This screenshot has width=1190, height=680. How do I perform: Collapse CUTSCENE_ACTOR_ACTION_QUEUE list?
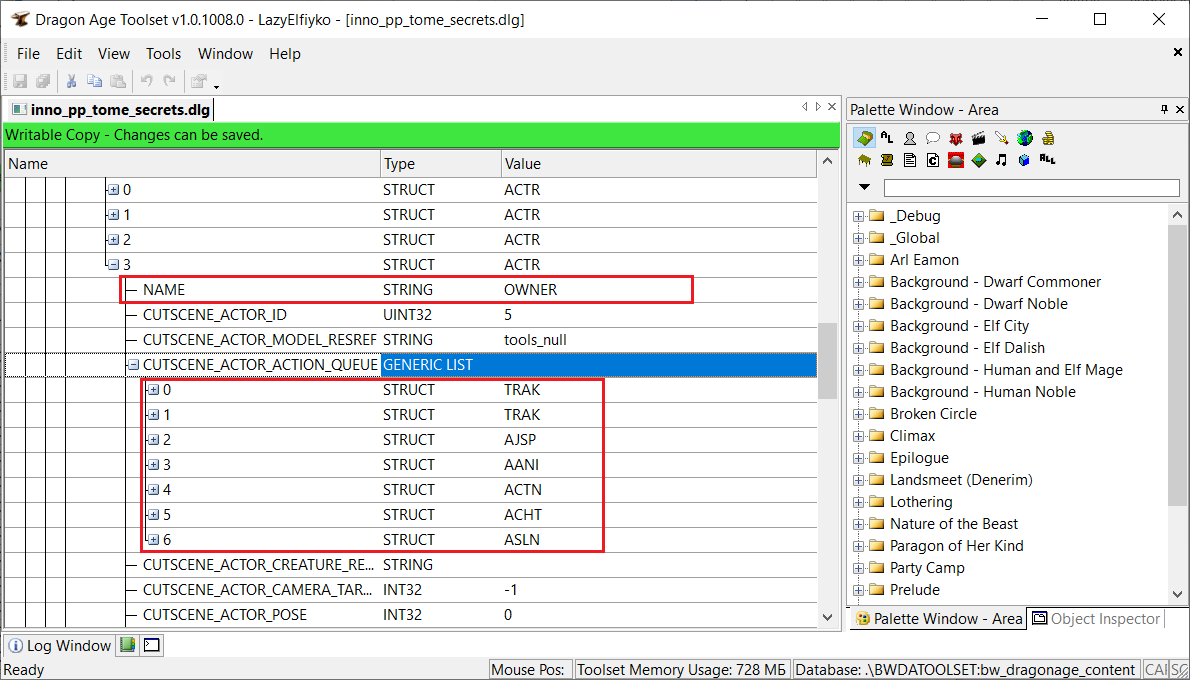(x=134, y=365)
